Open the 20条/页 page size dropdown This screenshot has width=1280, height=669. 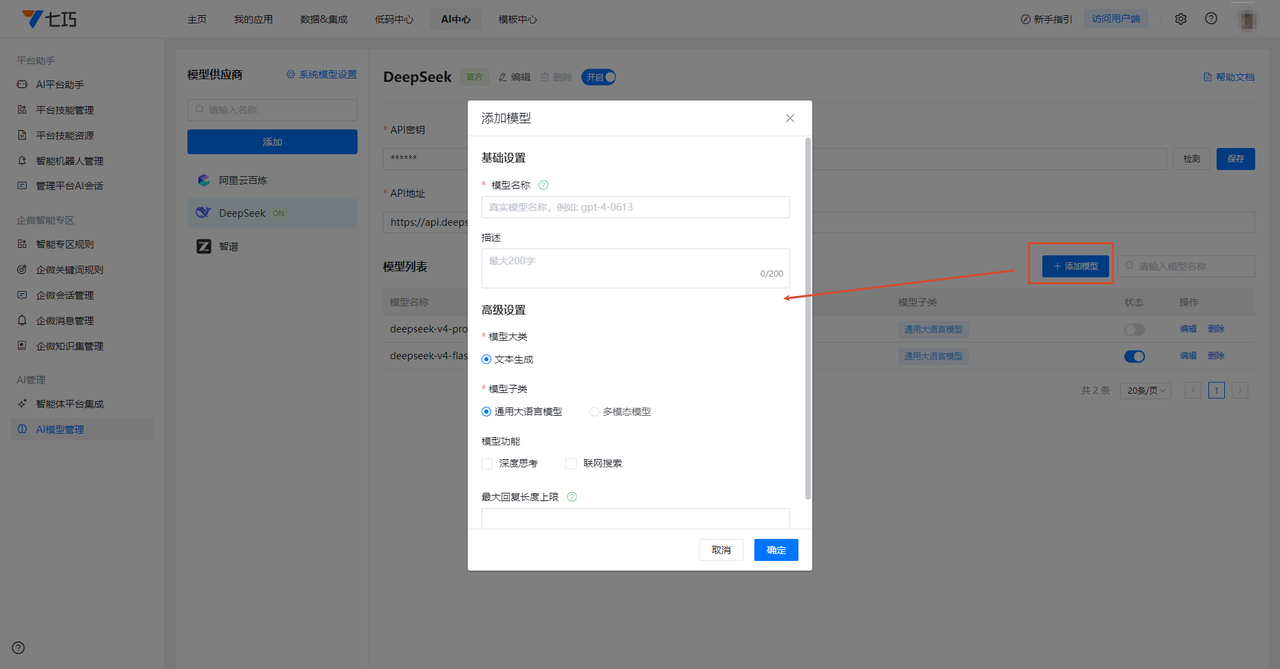click(x=1146, y=391)
